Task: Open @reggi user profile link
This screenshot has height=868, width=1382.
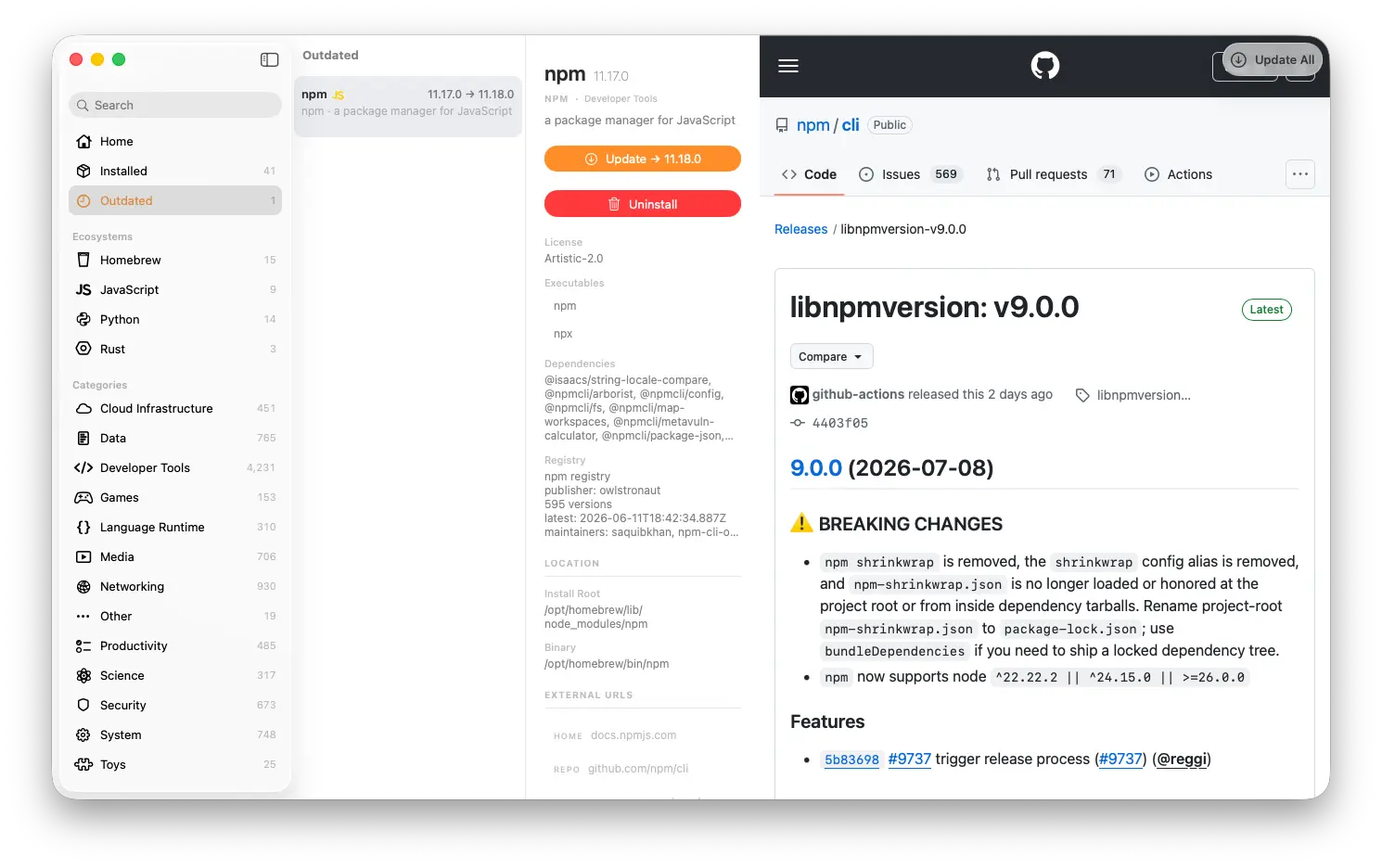Action: [x=1182, y=759]
